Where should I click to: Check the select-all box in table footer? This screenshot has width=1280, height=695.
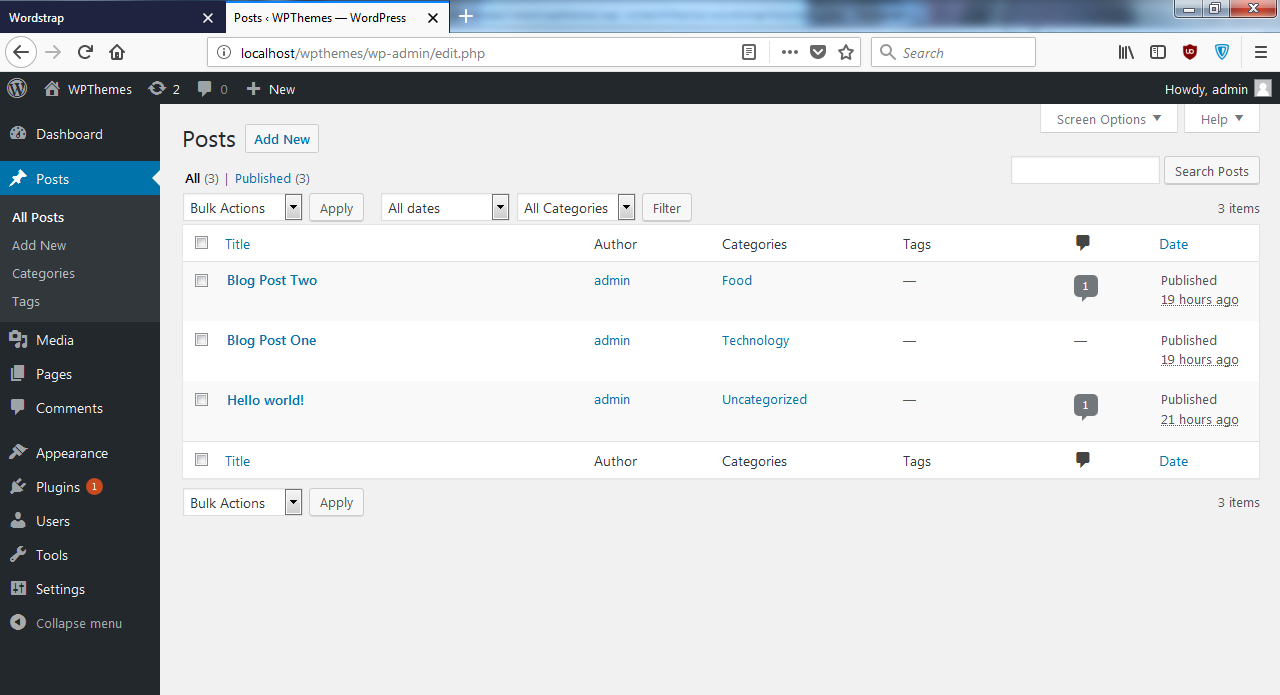tap(202, 460)
